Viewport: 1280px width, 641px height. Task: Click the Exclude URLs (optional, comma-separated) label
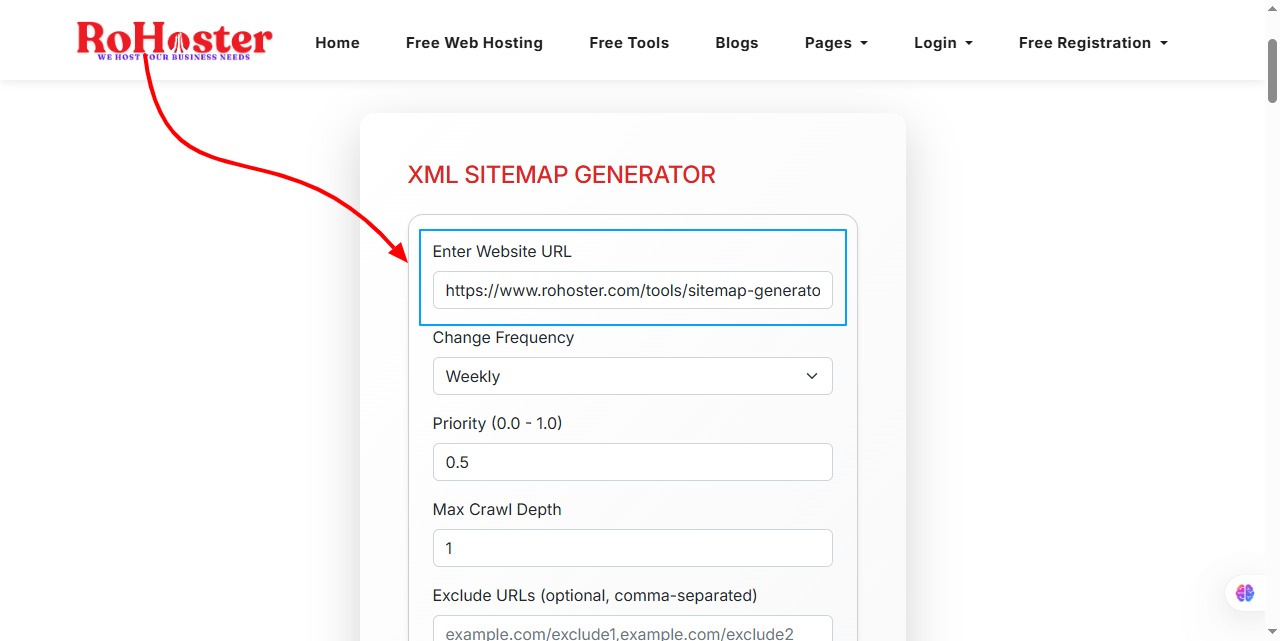click(595, 596)
